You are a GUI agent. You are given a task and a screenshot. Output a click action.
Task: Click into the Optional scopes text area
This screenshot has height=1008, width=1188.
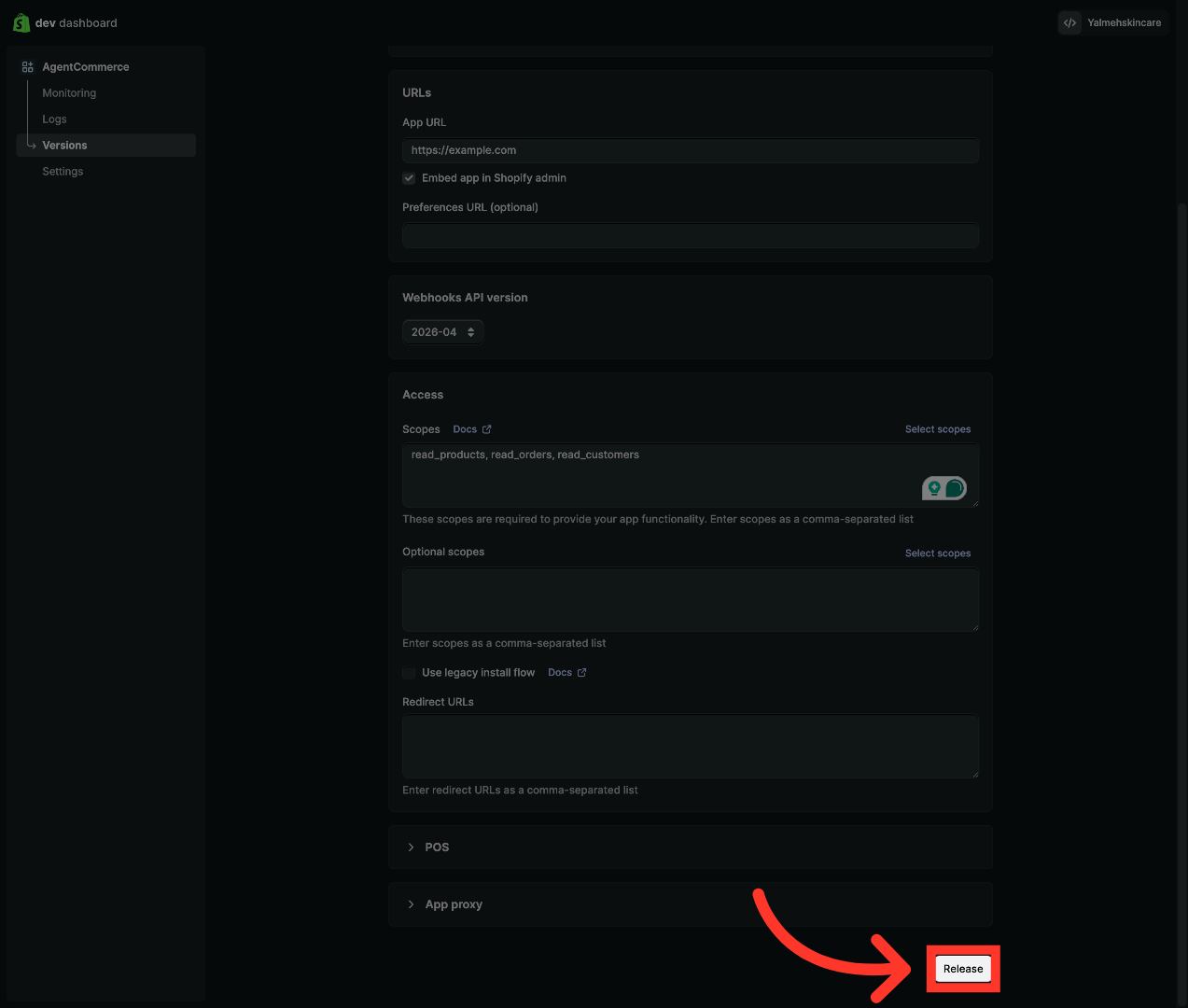click(x=691, y=599)
